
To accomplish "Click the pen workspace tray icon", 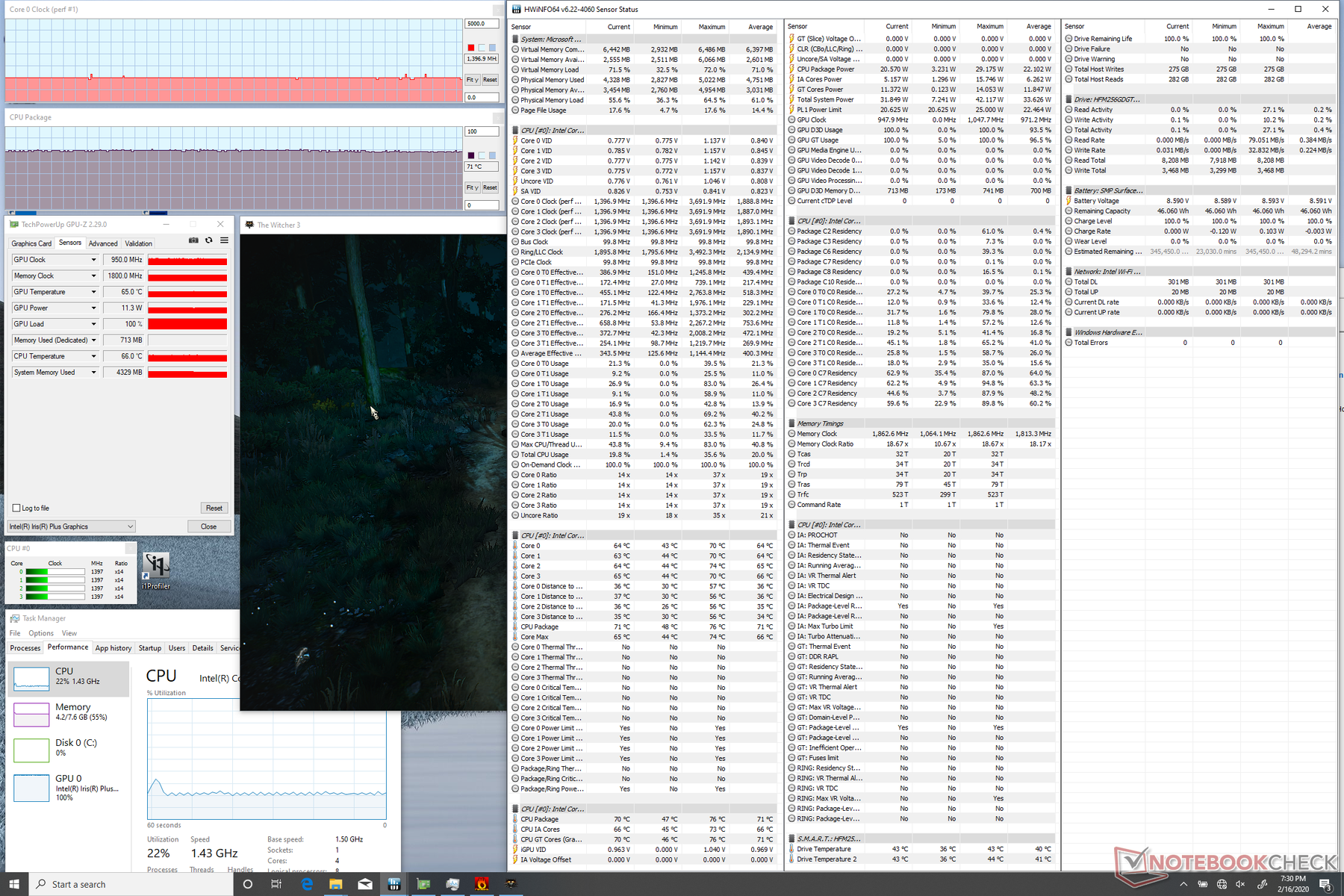I will tap(1263, 885).
